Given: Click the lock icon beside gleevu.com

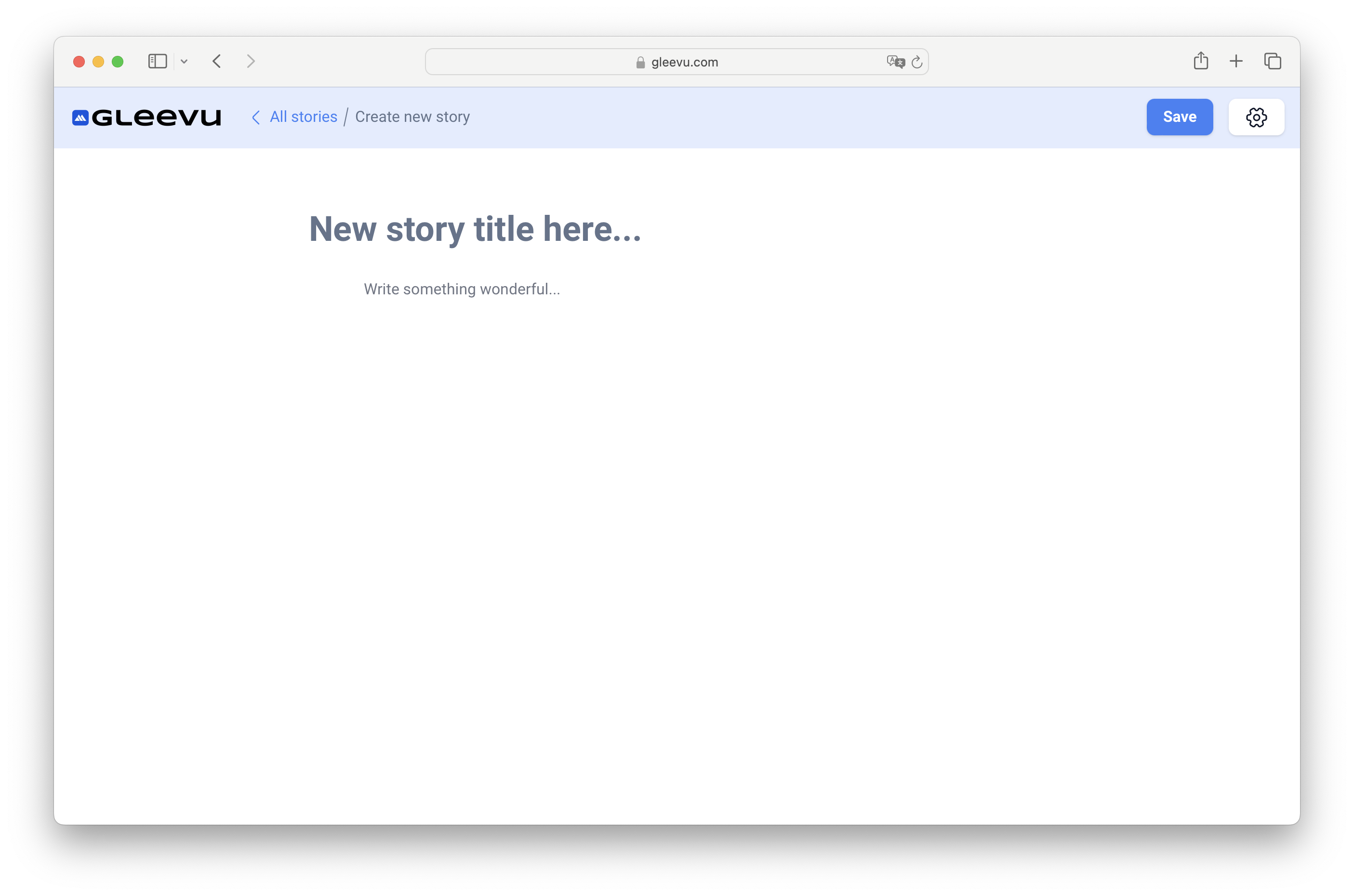Looking at the screenshot, I should tap(640, 62).
